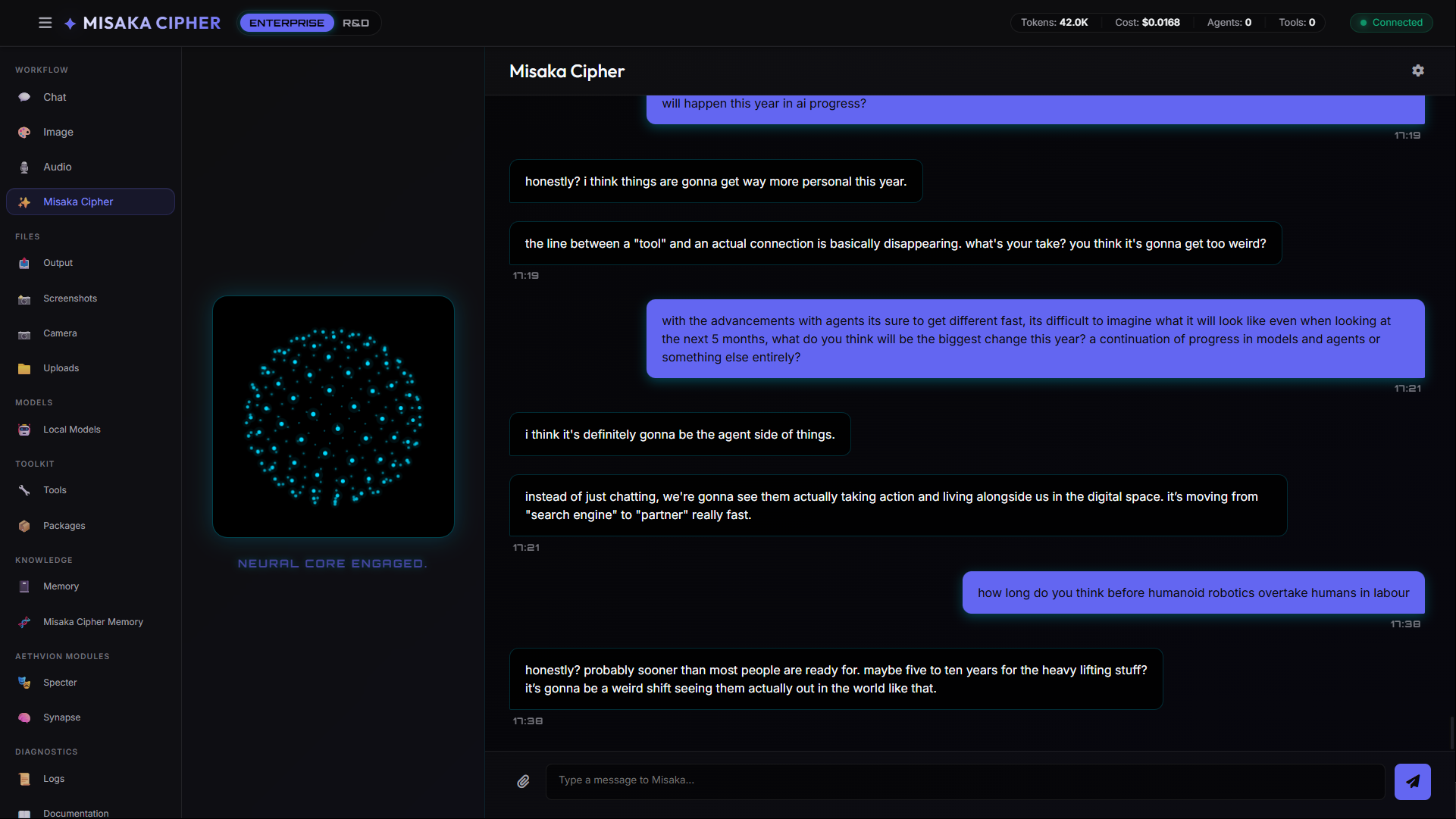Open the chat settings gear
This screenshot has width=1456, height=819.
[x=1419, y=70]
